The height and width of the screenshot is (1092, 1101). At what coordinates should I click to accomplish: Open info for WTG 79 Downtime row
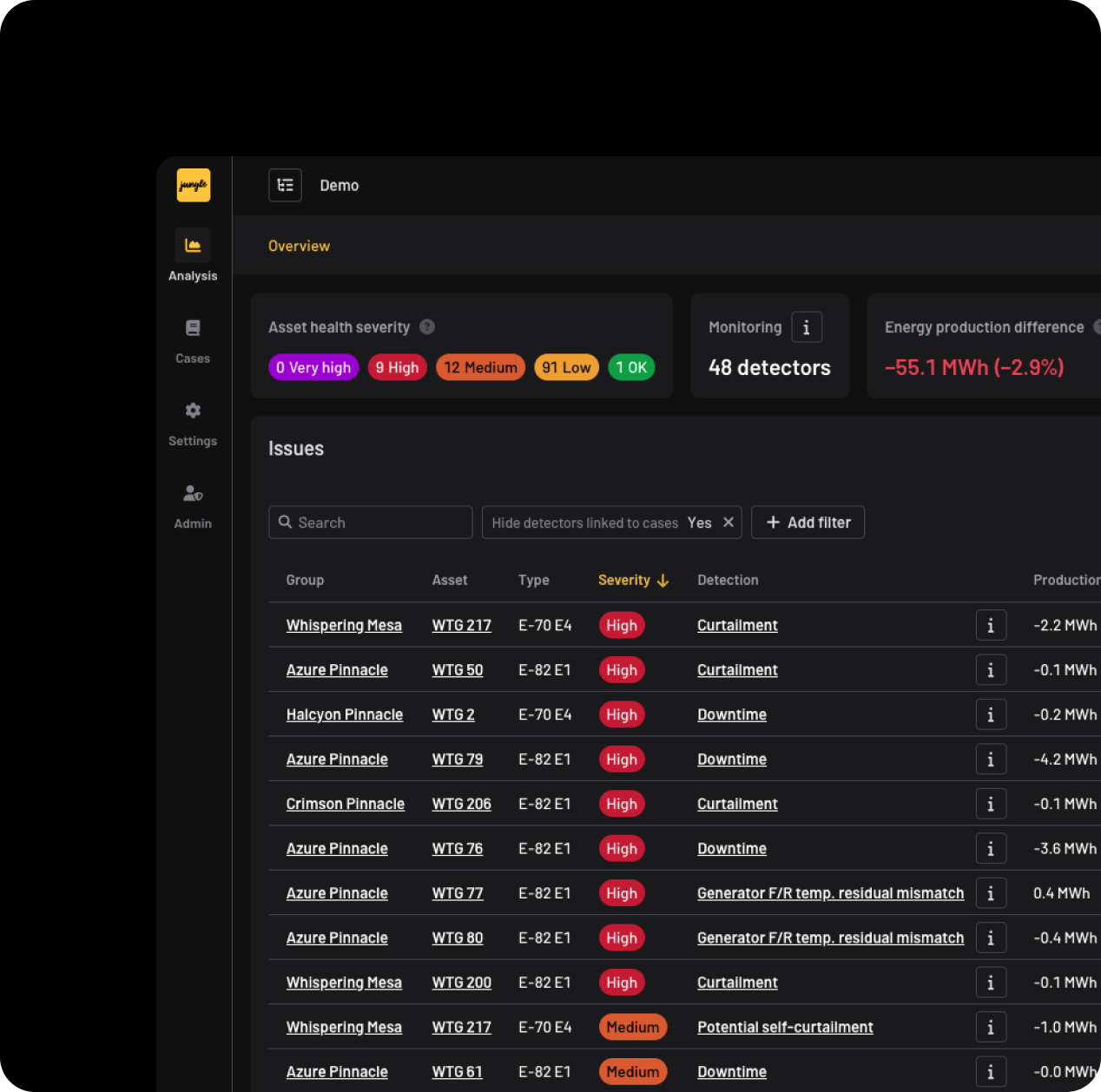pos(991,760)
